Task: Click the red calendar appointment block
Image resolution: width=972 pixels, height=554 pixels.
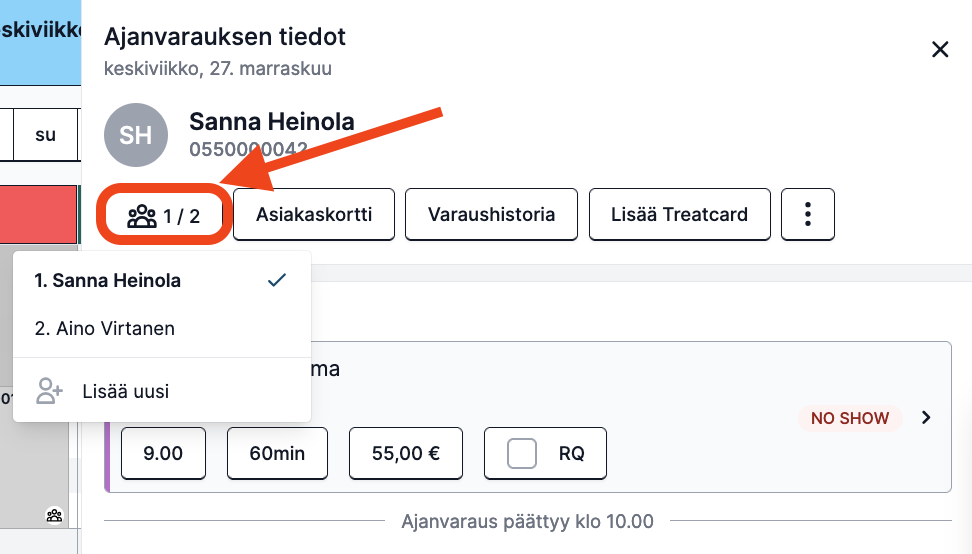Action: [x=38, y=214]
